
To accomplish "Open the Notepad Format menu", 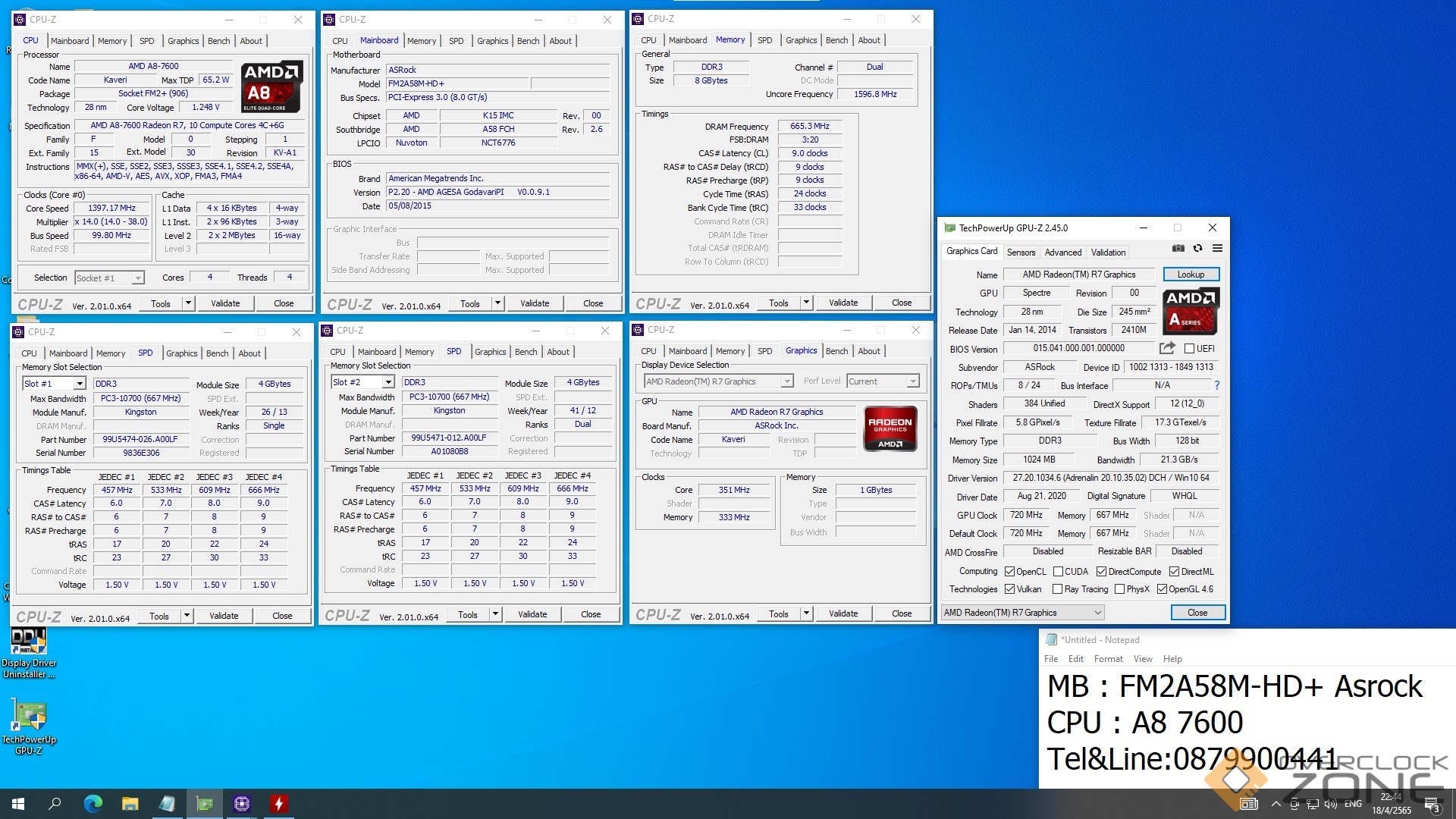I will click(1108, 659).
